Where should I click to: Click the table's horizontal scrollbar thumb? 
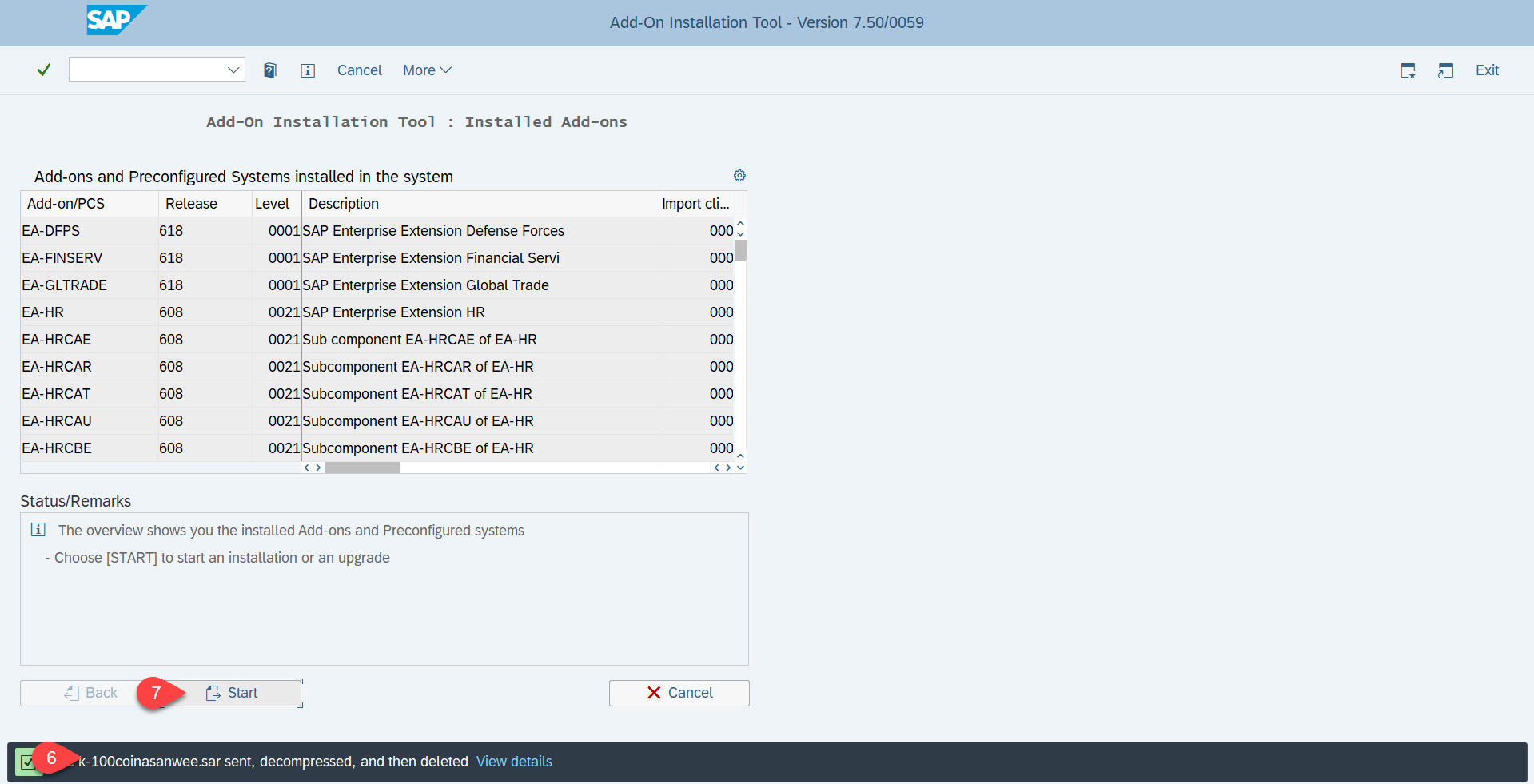click(362, 468)
